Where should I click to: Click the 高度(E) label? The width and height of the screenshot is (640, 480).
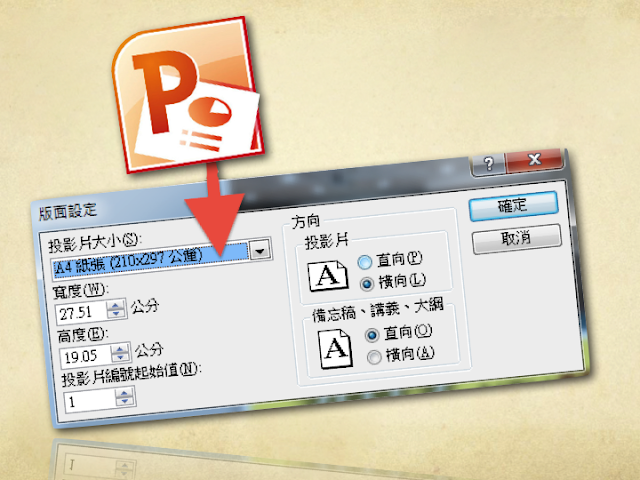tap(83, 335)
